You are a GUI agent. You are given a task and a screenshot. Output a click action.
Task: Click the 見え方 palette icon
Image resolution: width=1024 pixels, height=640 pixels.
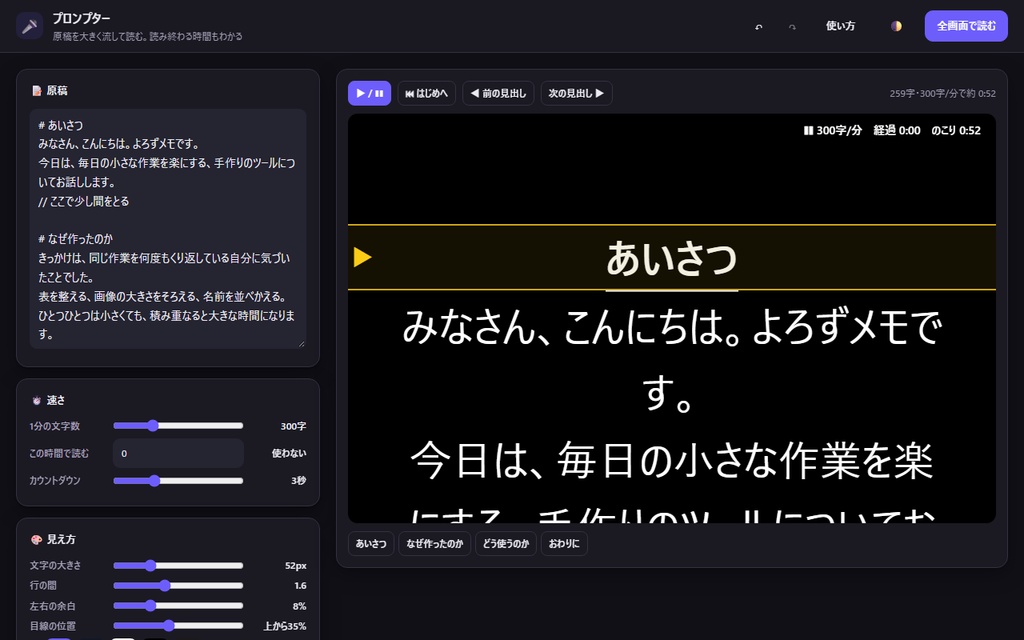[x=37, y=539]
